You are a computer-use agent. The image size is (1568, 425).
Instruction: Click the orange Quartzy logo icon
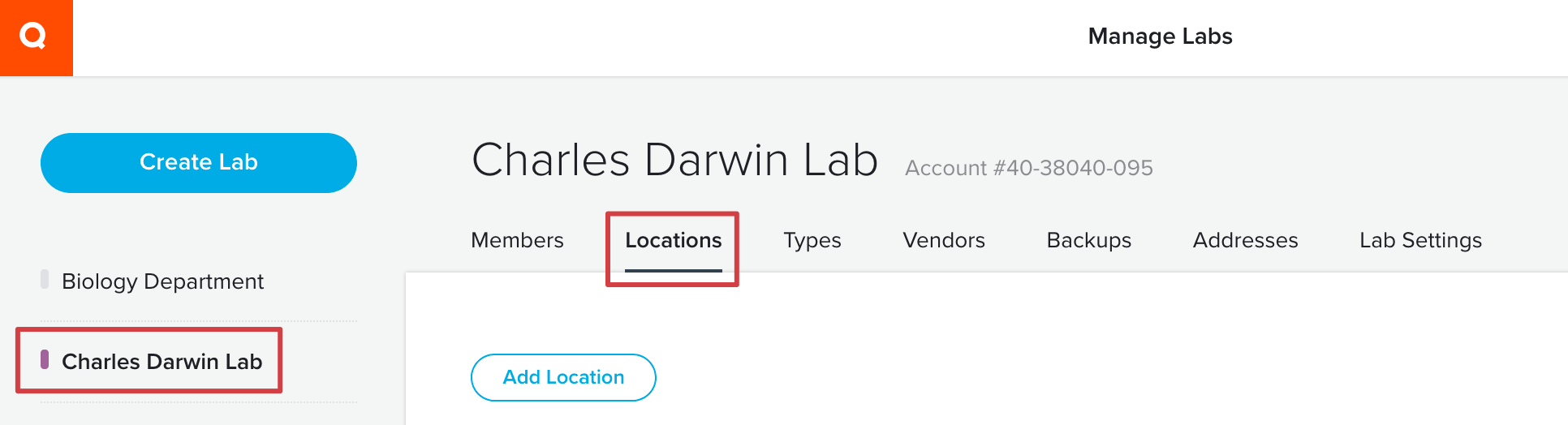pyautogui.click(x=36, y=37)
